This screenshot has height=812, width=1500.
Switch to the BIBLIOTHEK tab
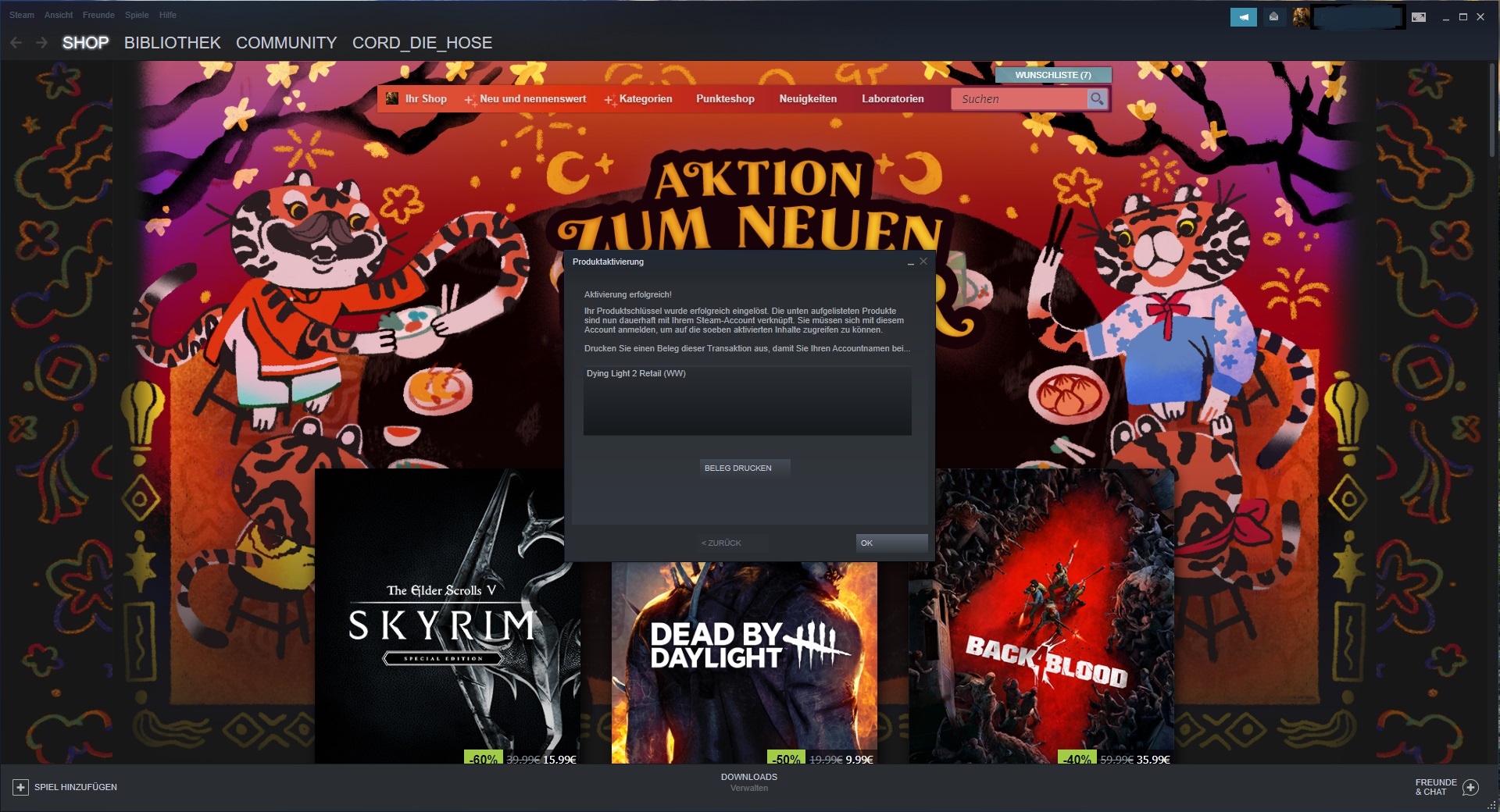point(173,43)
